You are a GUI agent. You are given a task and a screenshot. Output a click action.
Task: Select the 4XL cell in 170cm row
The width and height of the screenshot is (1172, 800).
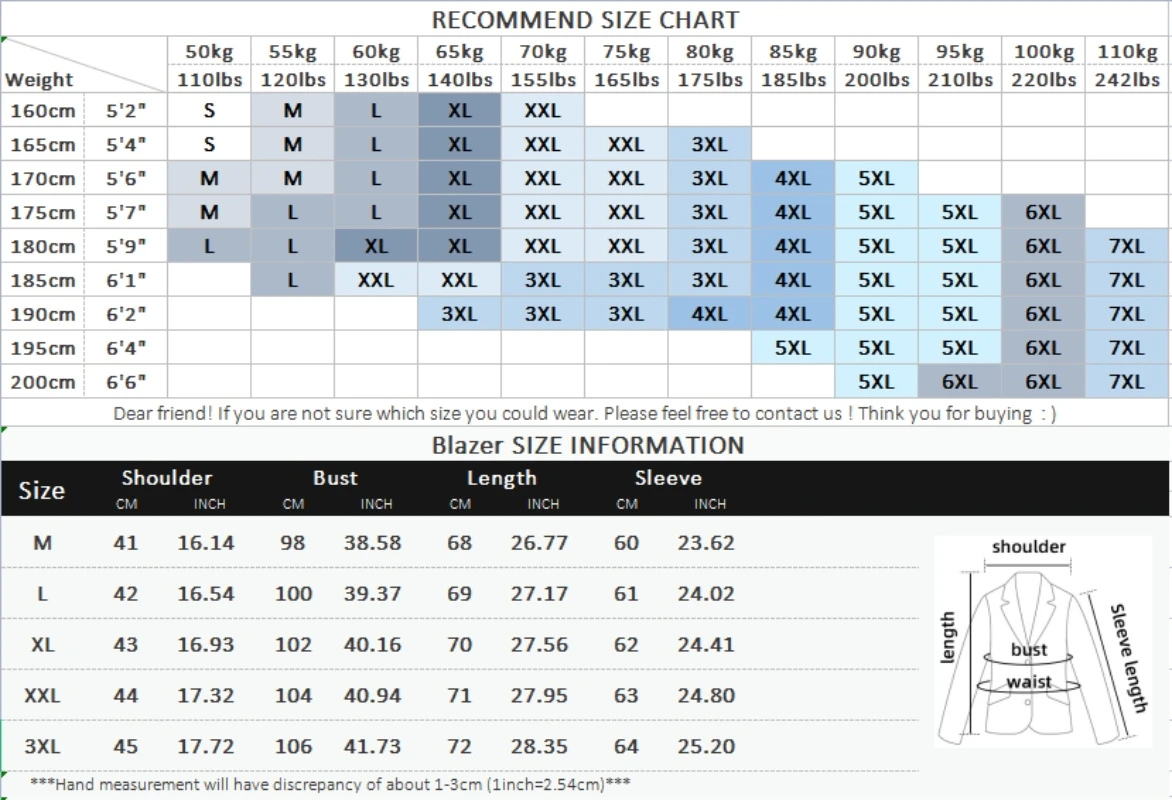click(x=793, y=179)
